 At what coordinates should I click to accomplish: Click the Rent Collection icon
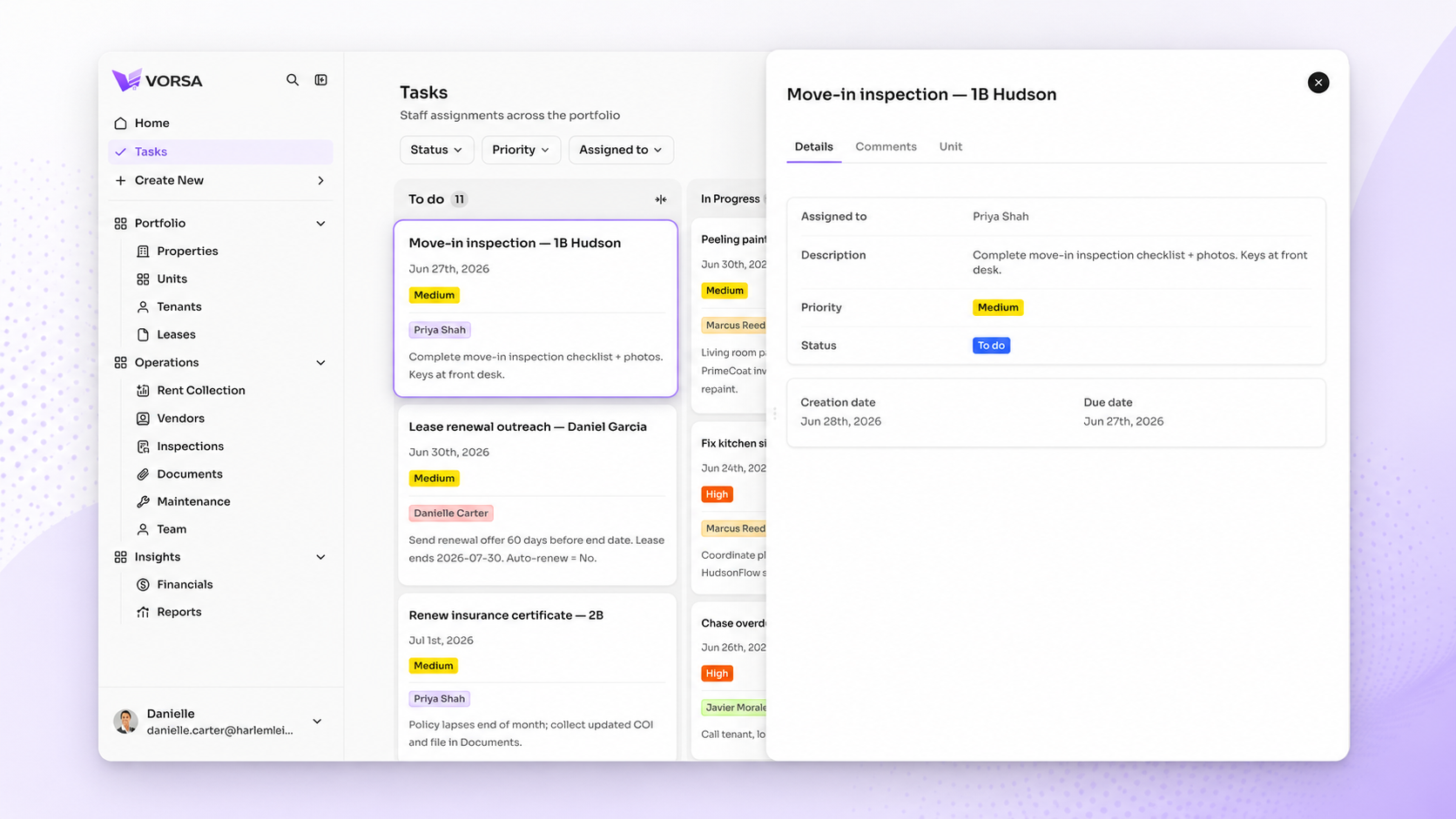(x=143, y=391)
